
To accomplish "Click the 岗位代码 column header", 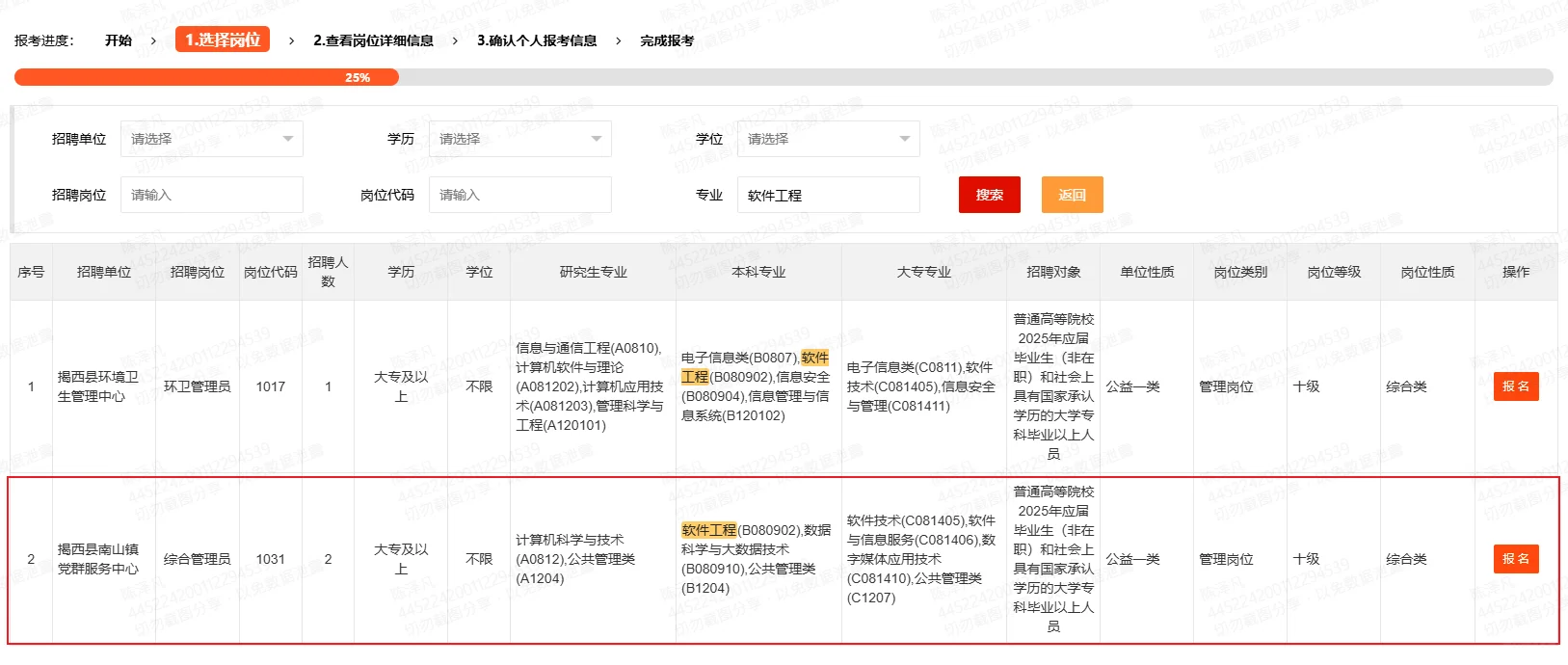I will coord(271,272).
